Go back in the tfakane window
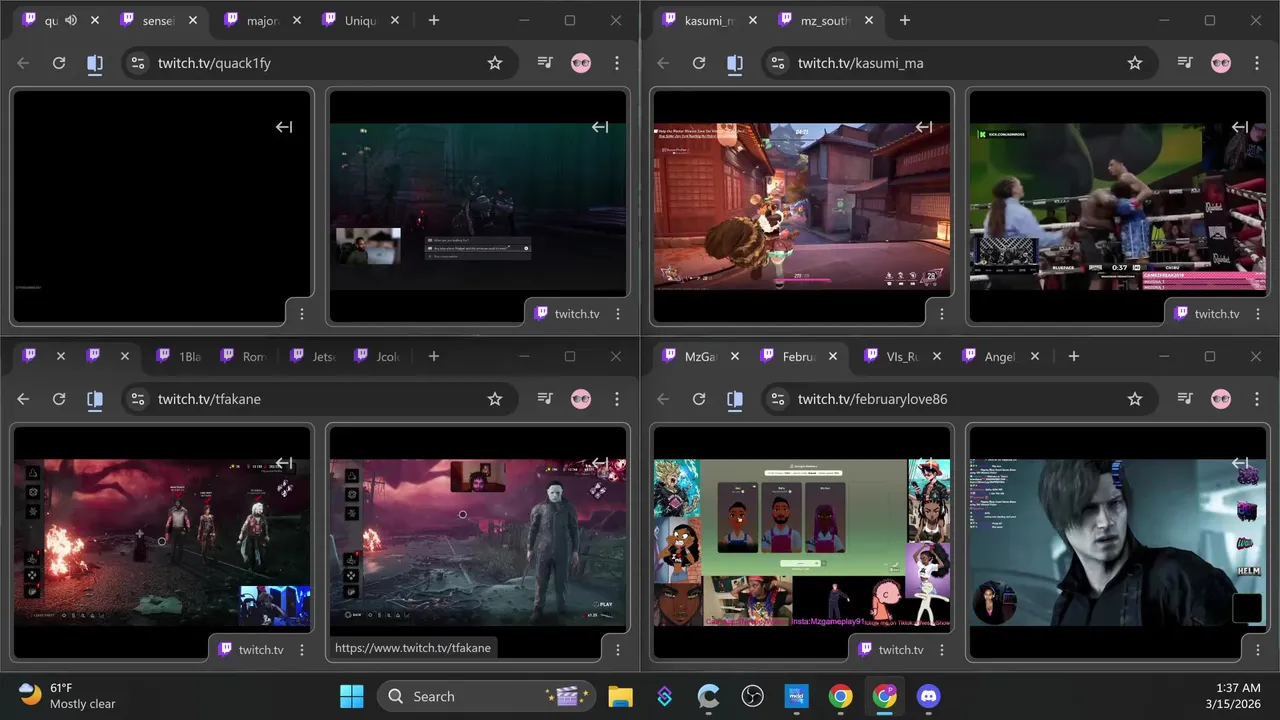The height and width of the screenshot is (720, 1280). pyautogui.click(x=23, y=399)
